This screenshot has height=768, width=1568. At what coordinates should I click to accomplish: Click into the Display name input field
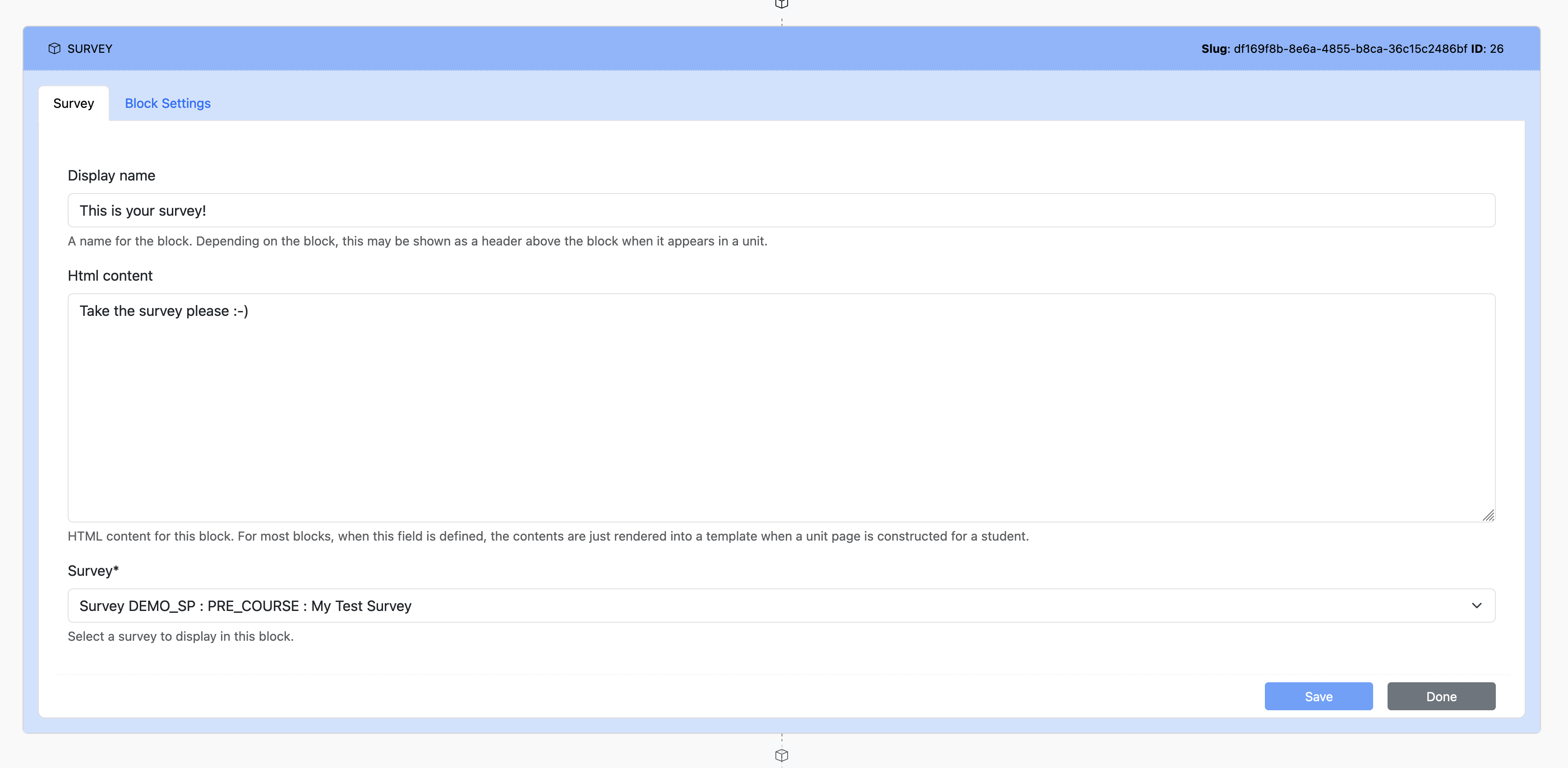tap(782, 211)
